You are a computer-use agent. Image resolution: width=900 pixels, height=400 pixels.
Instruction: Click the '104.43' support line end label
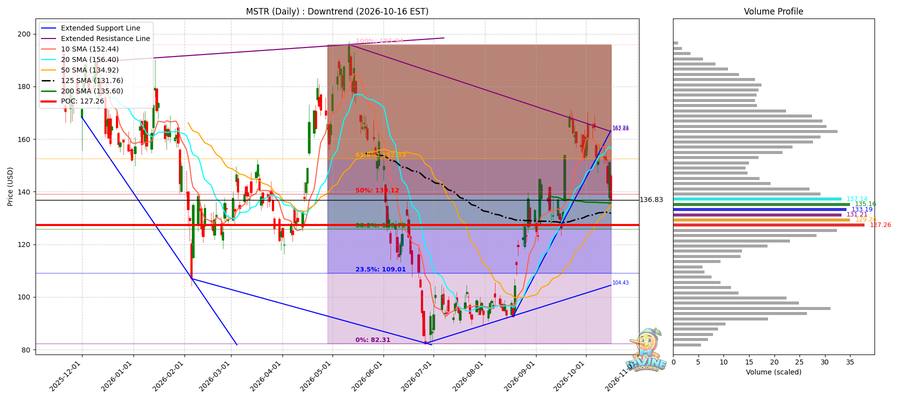pos(621,282)
